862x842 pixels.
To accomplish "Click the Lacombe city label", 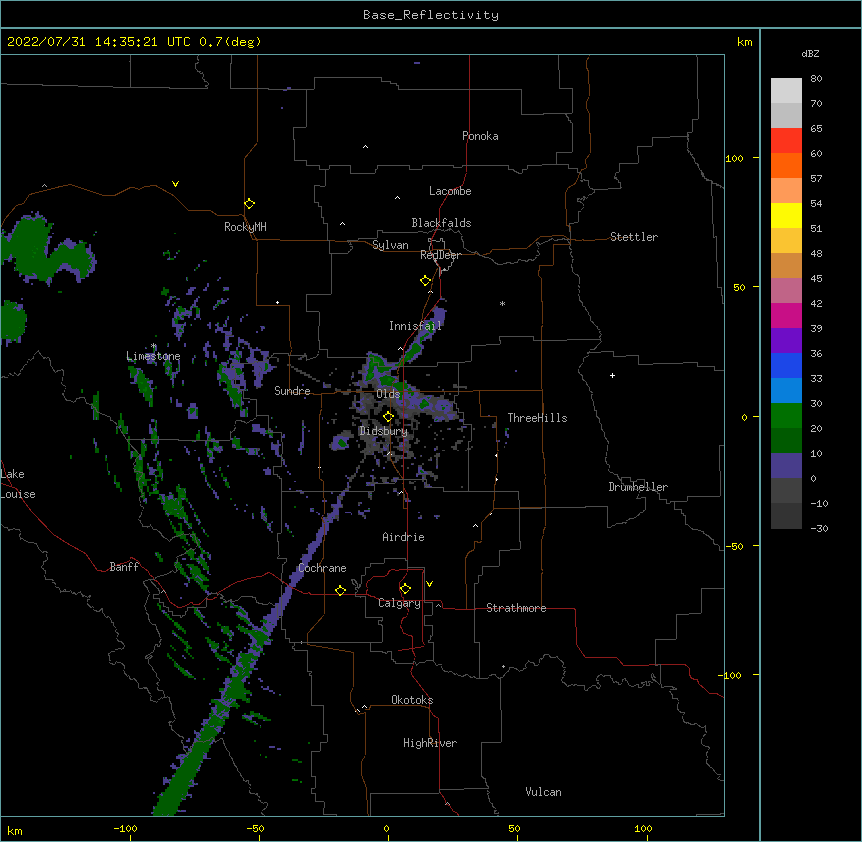I will pyautogui.click(x=450, y=191).
